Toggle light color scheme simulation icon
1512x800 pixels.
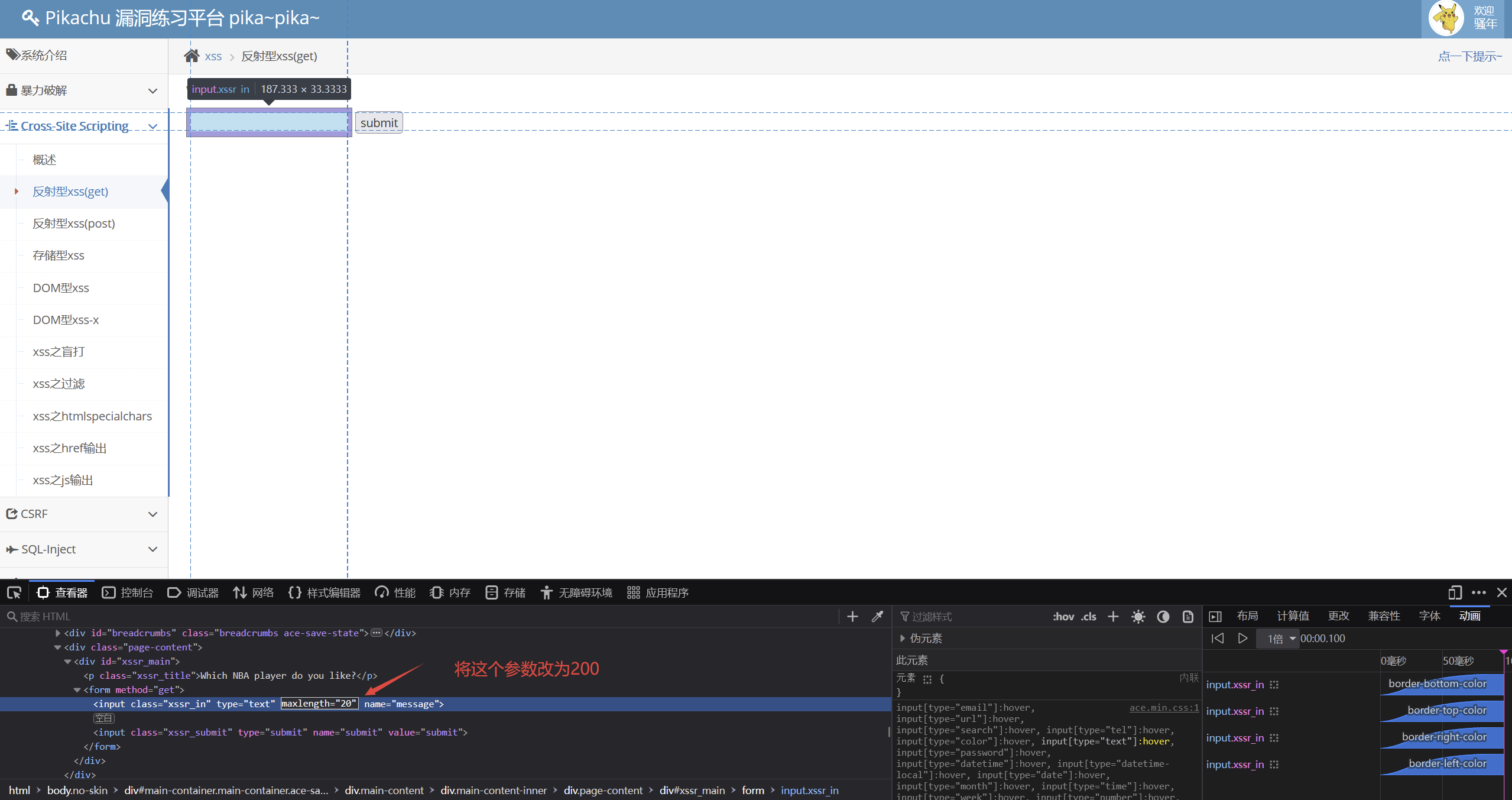1138,617
